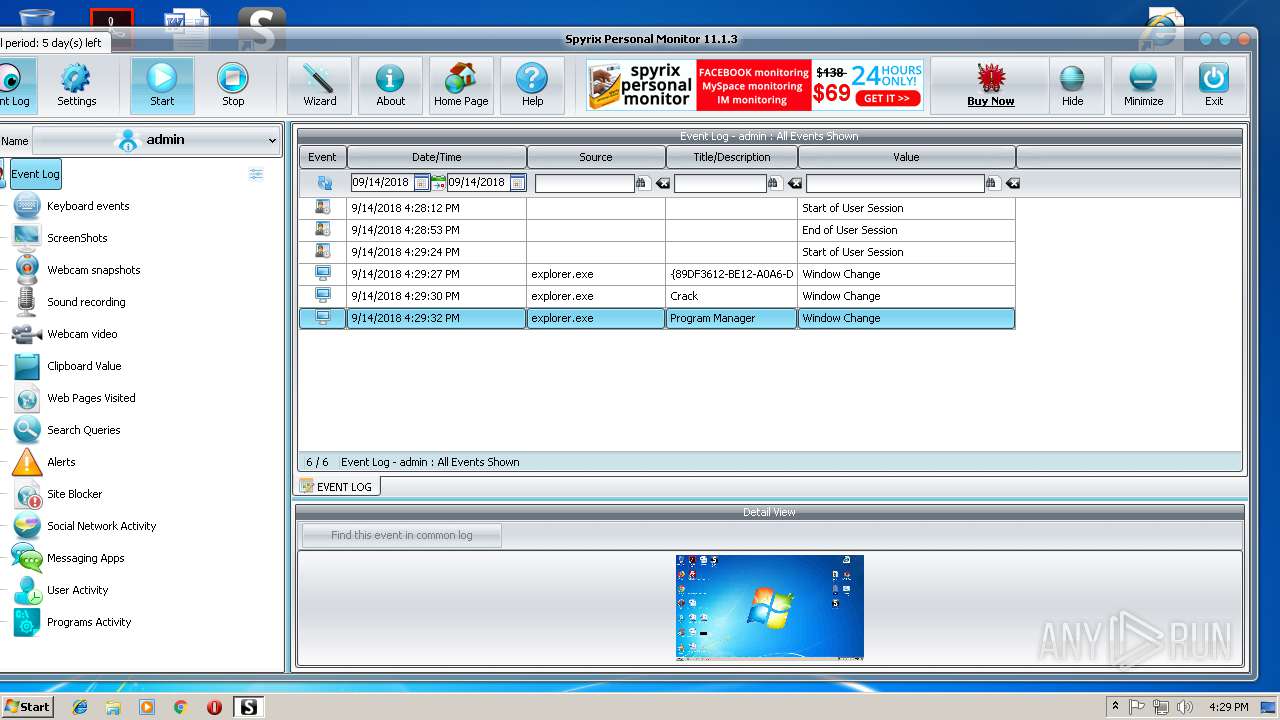Exit the program via Exit button

click(1214, 85)
